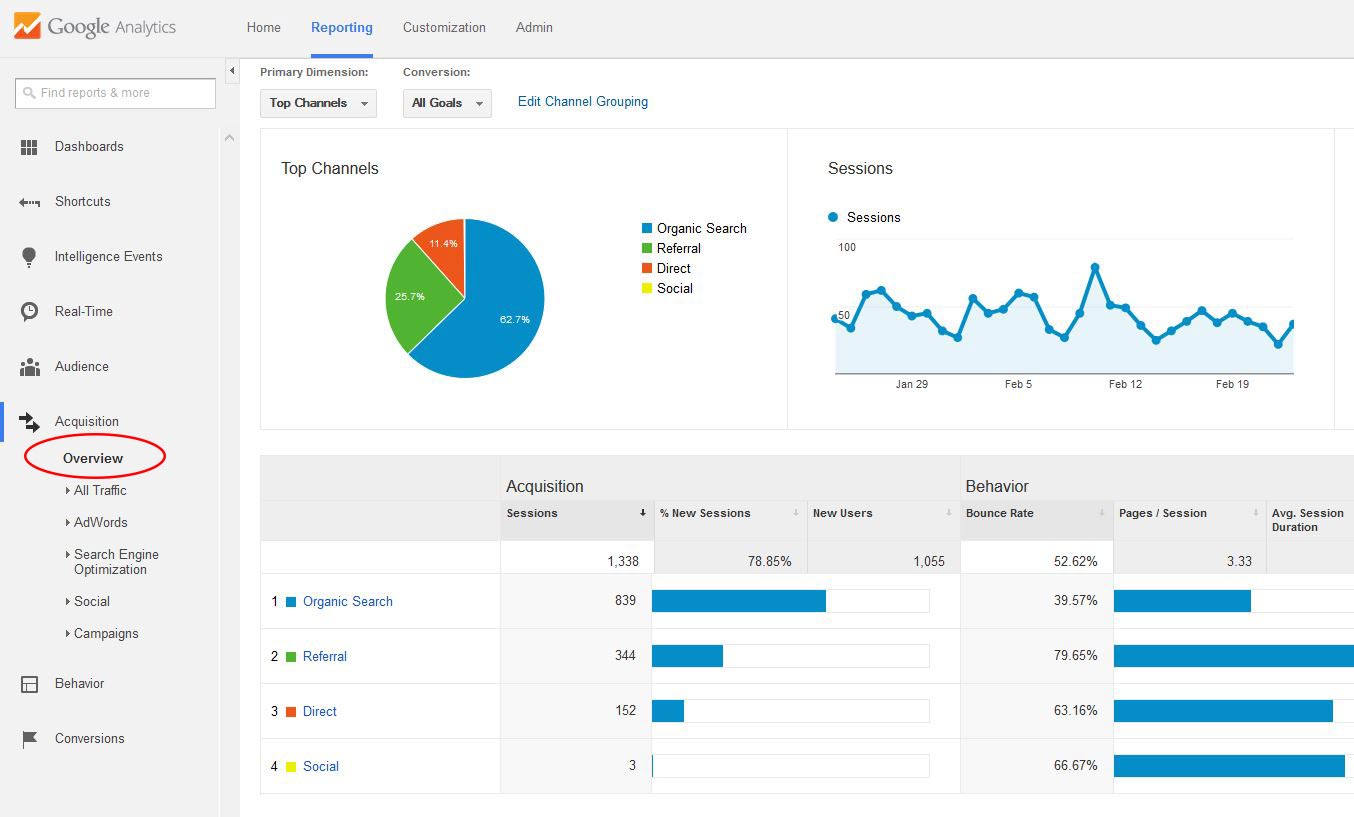Click the 839 Organic Search sessions cell
Viewport: 1354px width, 817px height.
625,601
